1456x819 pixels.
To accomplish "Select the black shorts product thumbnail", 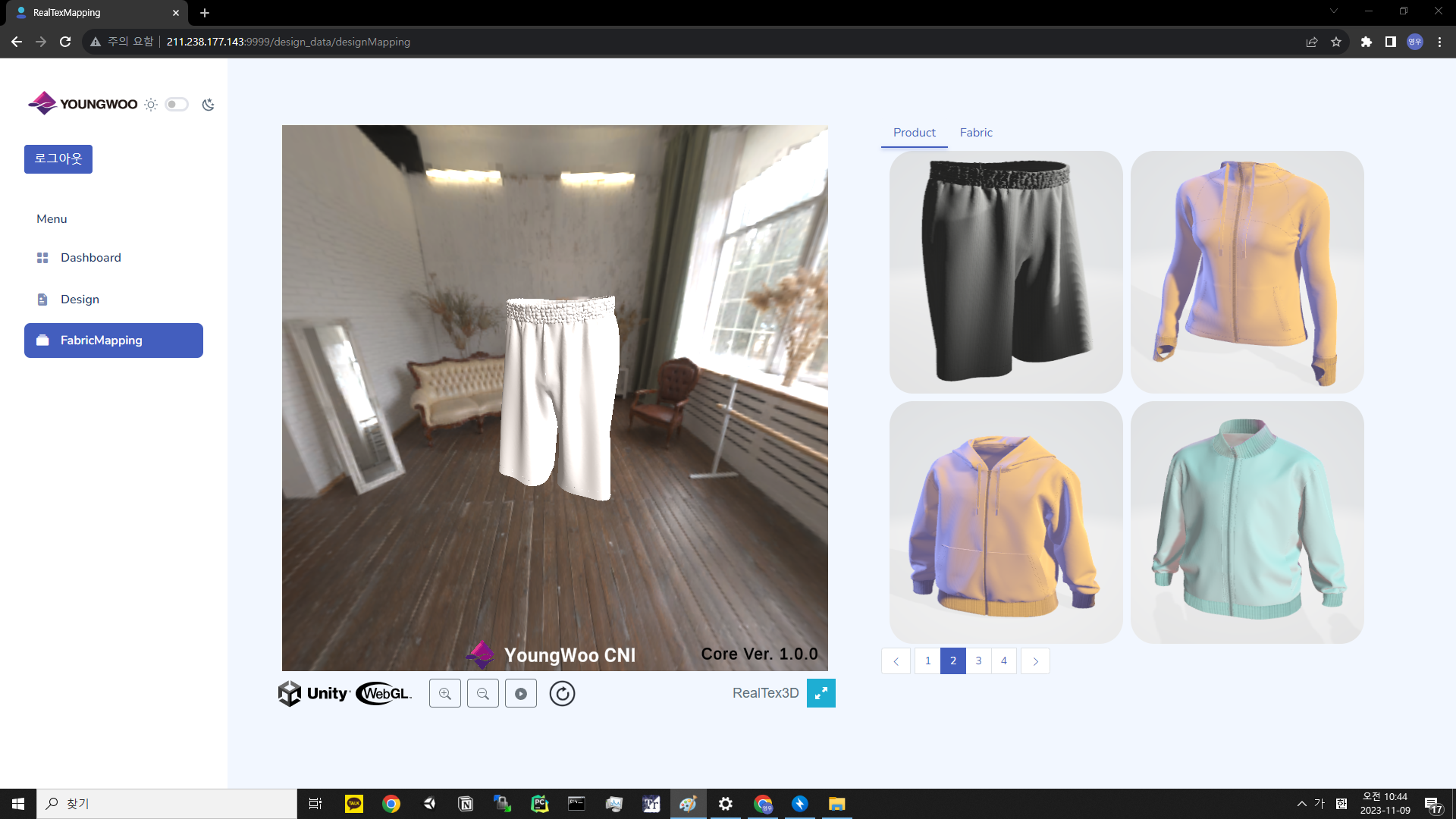I will tap(1006, 271).
